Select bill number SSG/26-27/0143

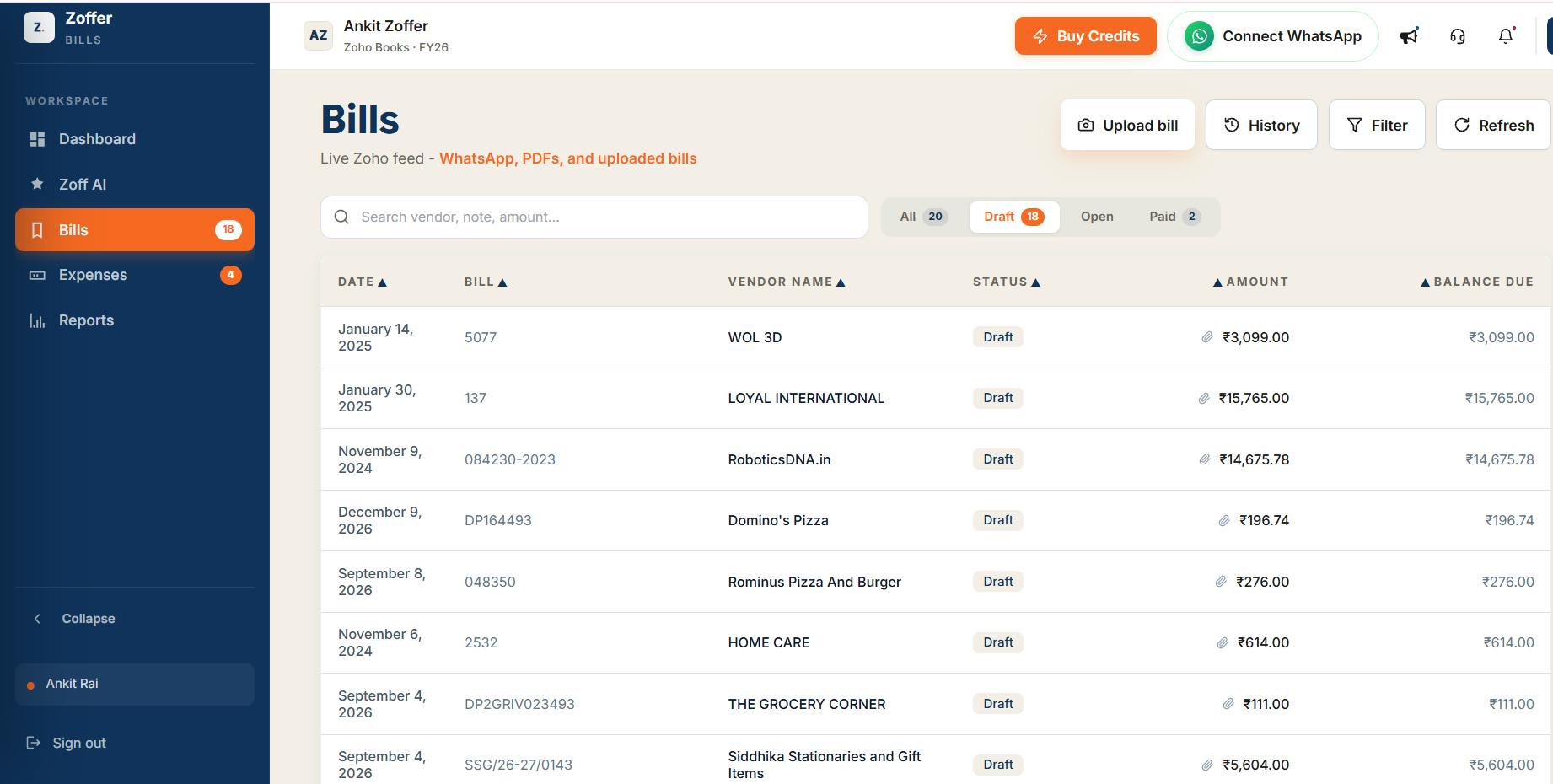519,765
